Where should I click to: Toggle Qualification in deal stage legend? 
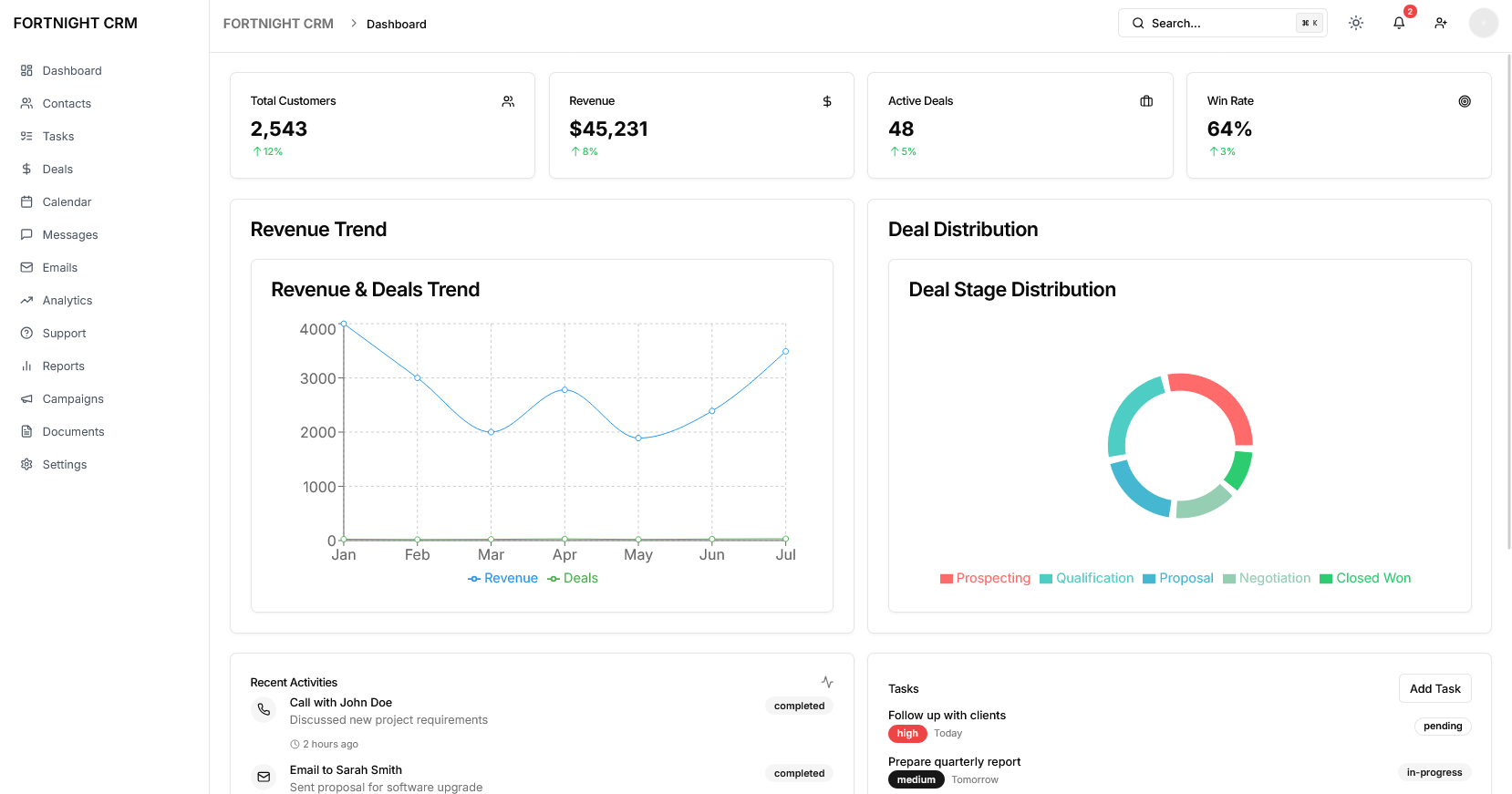1086,578
